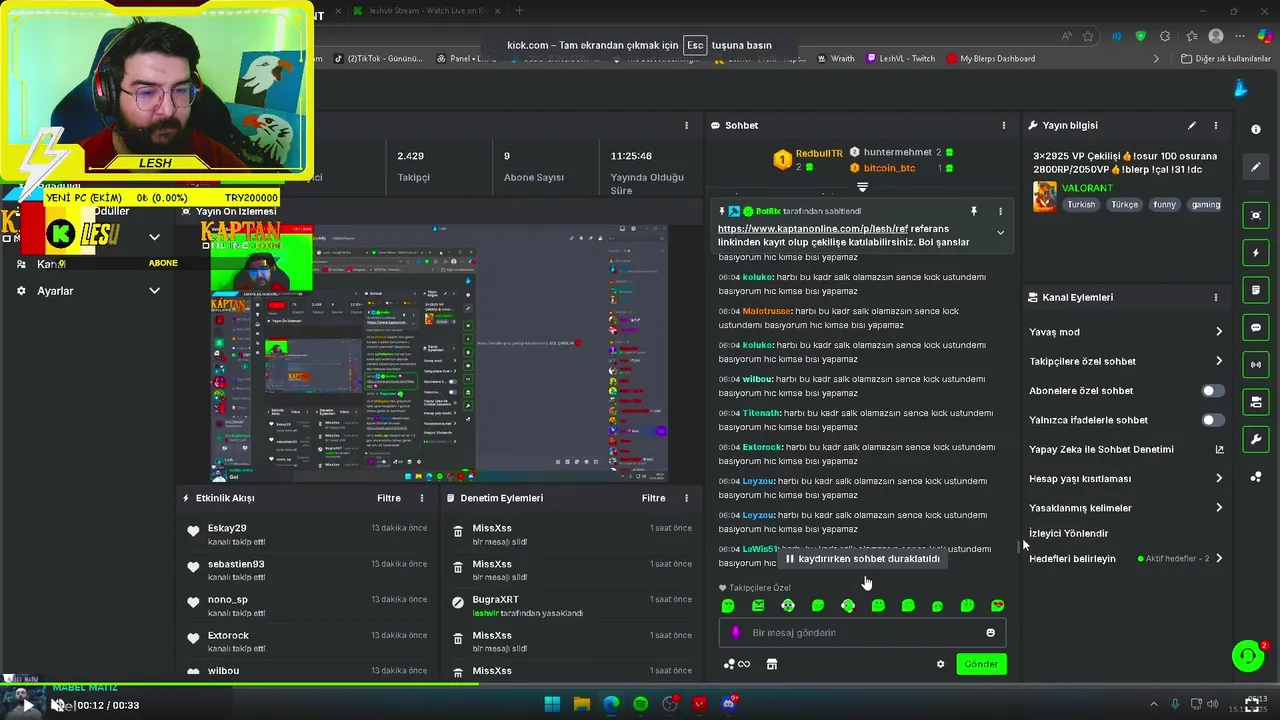The height and width of the screenshot is (720, 1280).
Task: Expand the Ayarlar sidebar section
Action: tap(154, 291)
